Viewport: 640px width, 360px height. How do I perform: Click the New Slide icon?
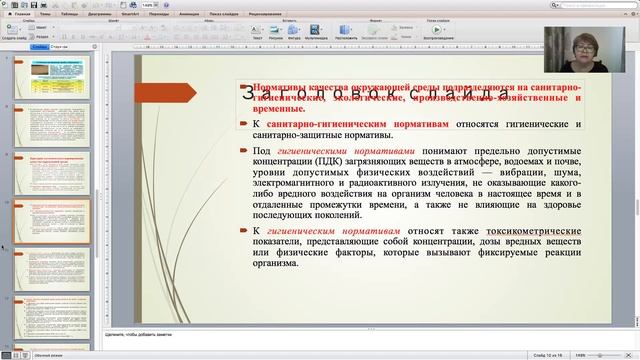point(11,29)
